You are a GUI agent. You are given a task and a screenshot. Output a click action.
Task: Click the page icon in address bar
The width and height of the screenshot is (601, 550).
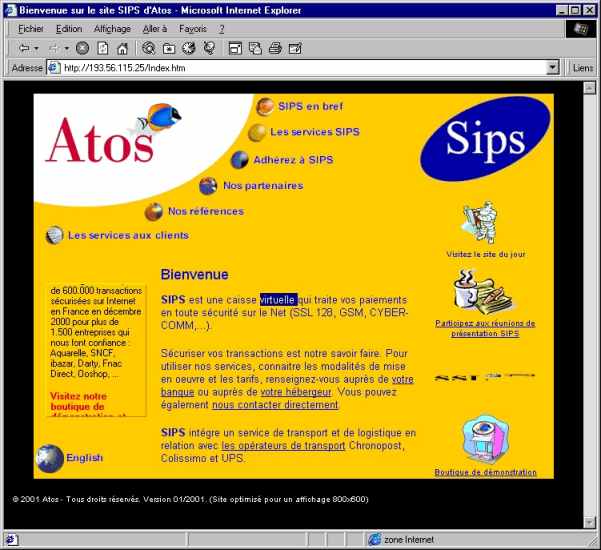click(x=54, y=68)
